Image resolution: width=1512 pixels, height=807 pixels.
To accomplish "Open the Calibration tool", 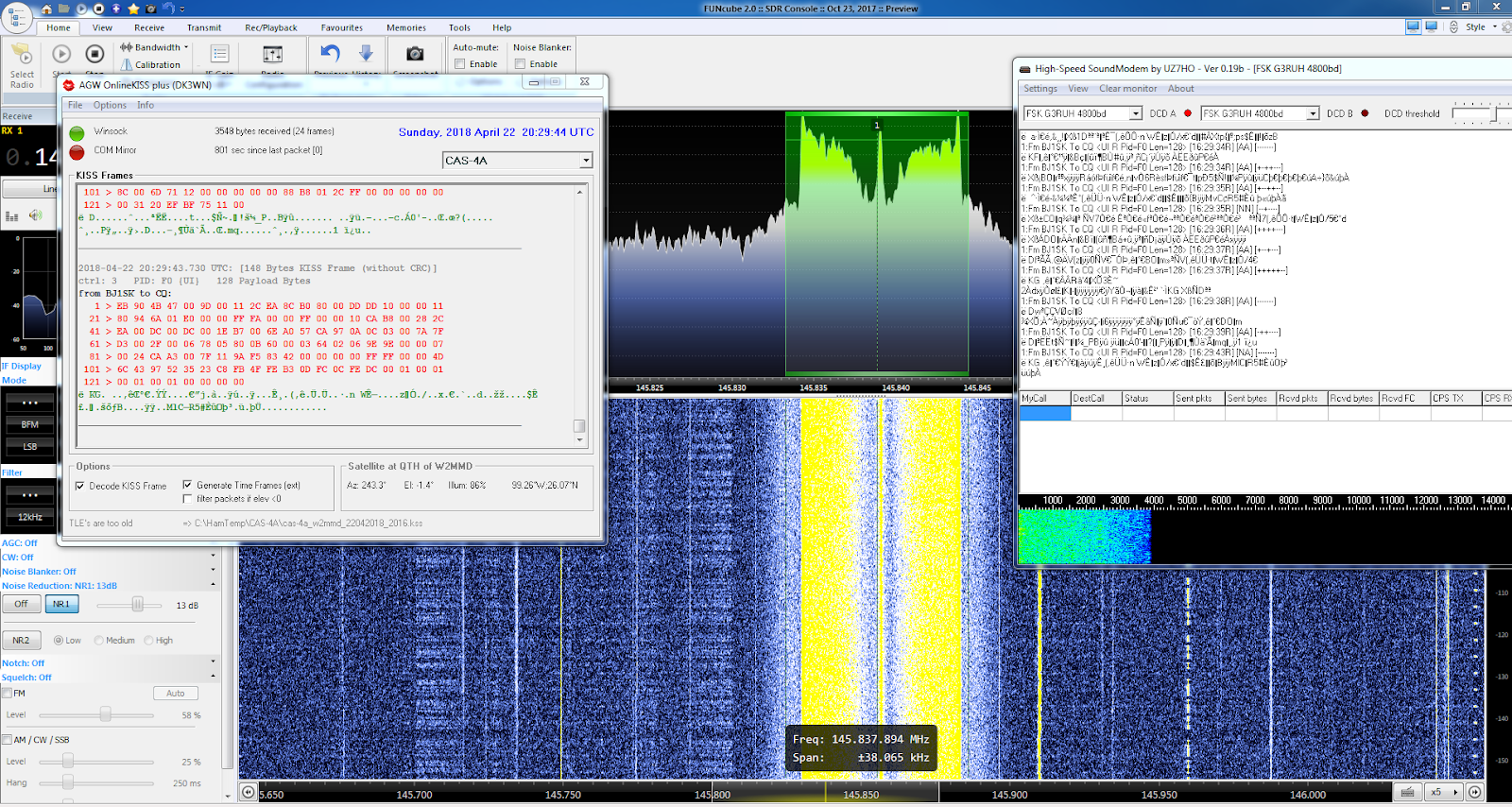I will (x=150, y=65).
